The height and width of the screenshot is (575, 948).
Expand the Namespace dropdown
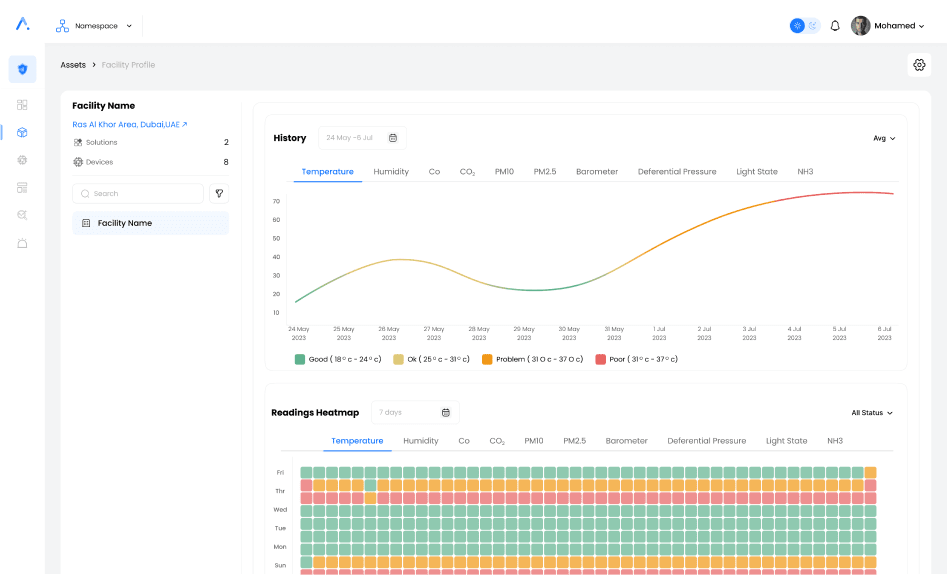pos(95,26)
